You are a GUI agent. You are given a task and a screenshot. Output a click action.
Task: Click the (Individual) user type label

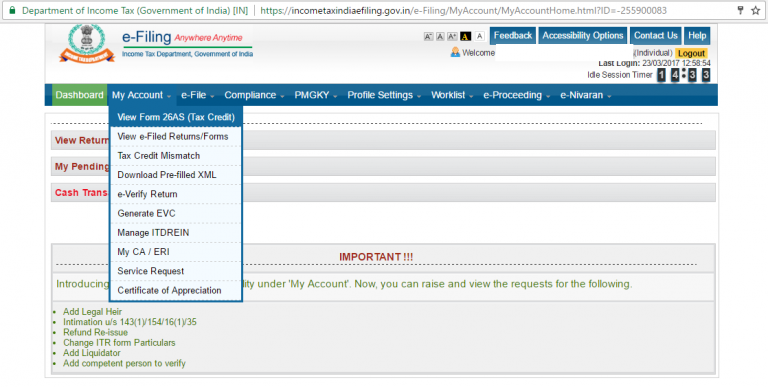(x=652, y=53)
